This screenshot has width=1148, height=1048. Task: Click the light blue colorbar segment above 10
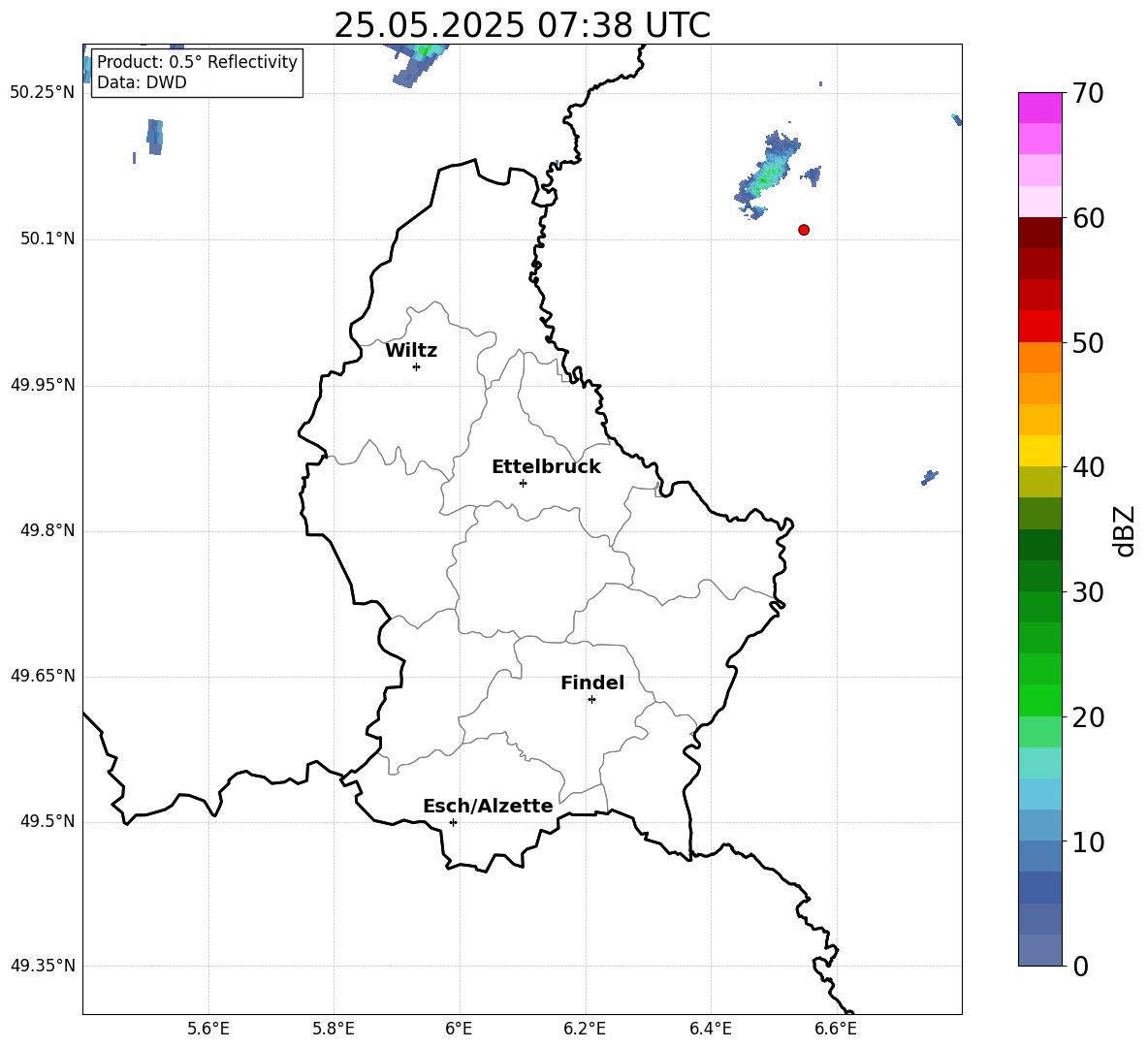point(1040,825)
